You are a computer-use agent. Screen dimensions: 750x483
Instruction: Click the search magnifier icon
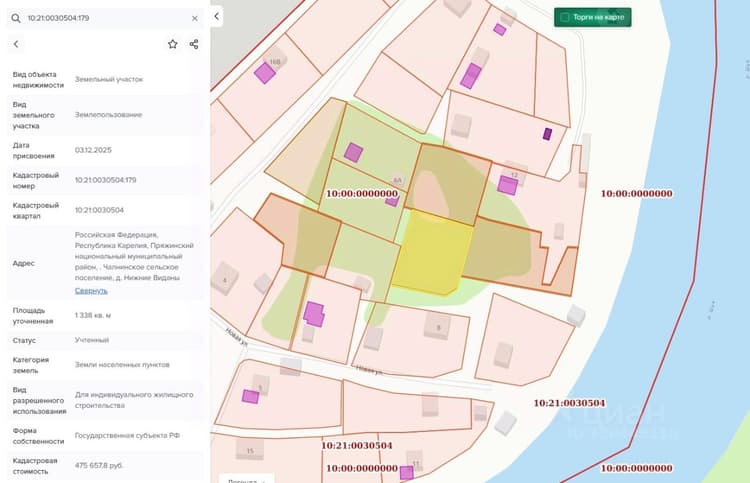click(x=16, y=18)
